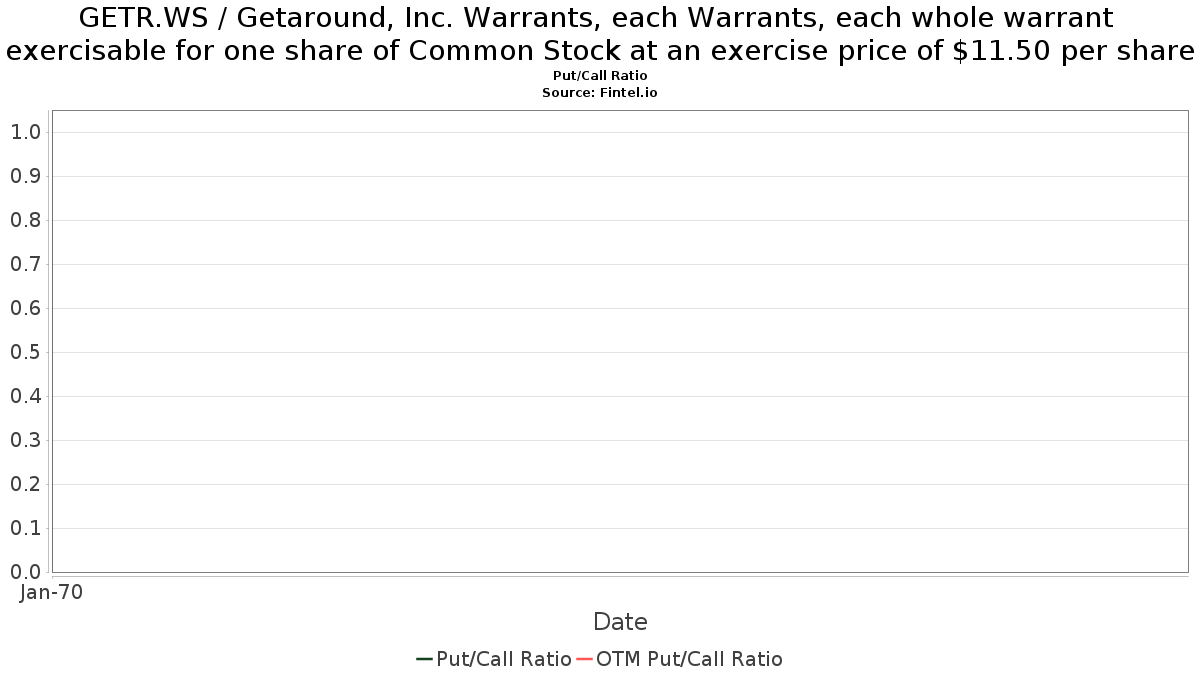Screen dimensions: 1200x675
Task: Click the 0.4 y-axis tick label
Action: 25,396
